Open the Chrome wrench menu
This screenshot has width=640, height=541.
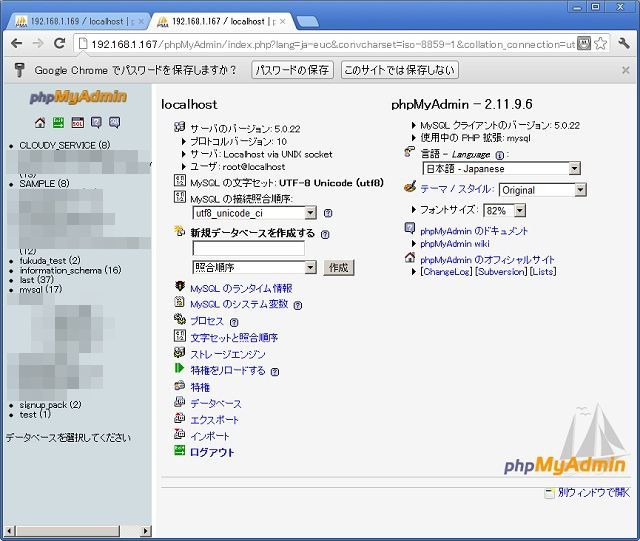tap(624, 43)
